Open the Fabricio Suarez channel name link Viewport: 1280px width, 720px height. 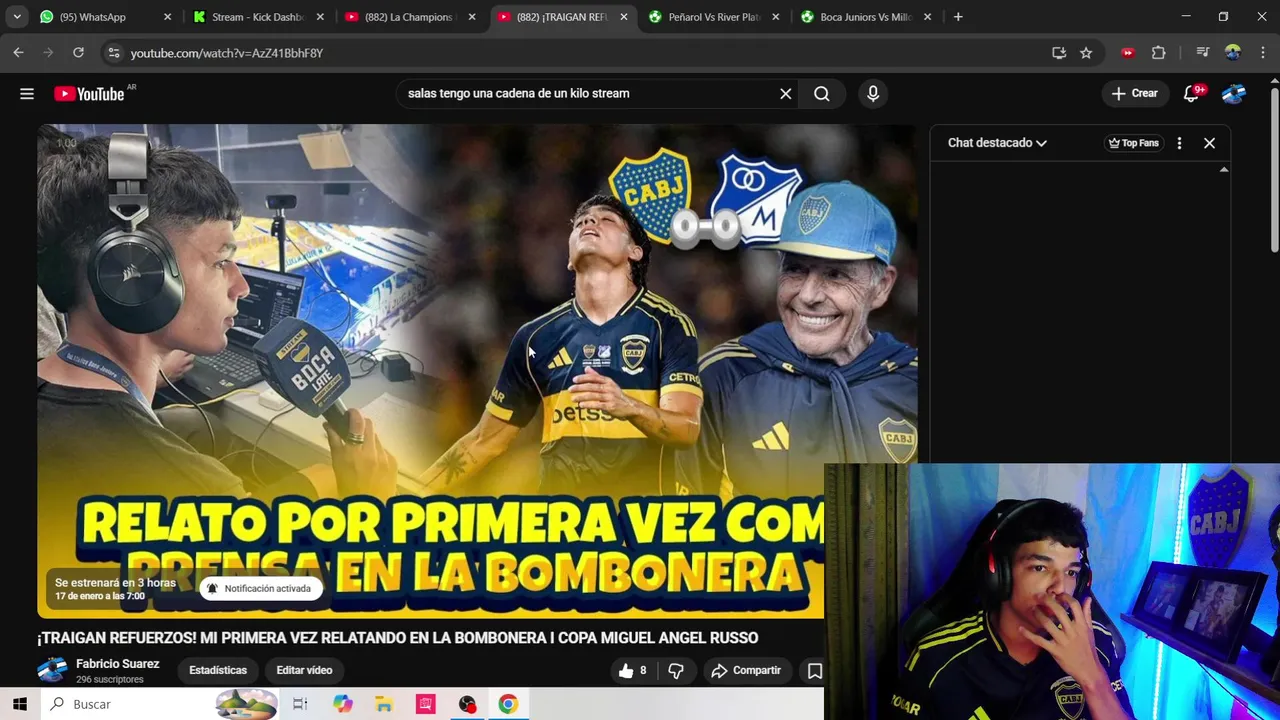(117, 664)
